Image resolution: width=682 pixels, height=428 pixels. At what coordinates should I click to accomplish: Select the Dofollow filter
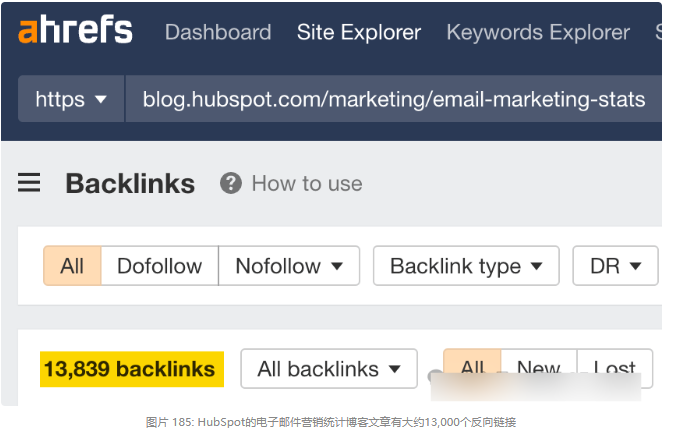click(159, 266)
